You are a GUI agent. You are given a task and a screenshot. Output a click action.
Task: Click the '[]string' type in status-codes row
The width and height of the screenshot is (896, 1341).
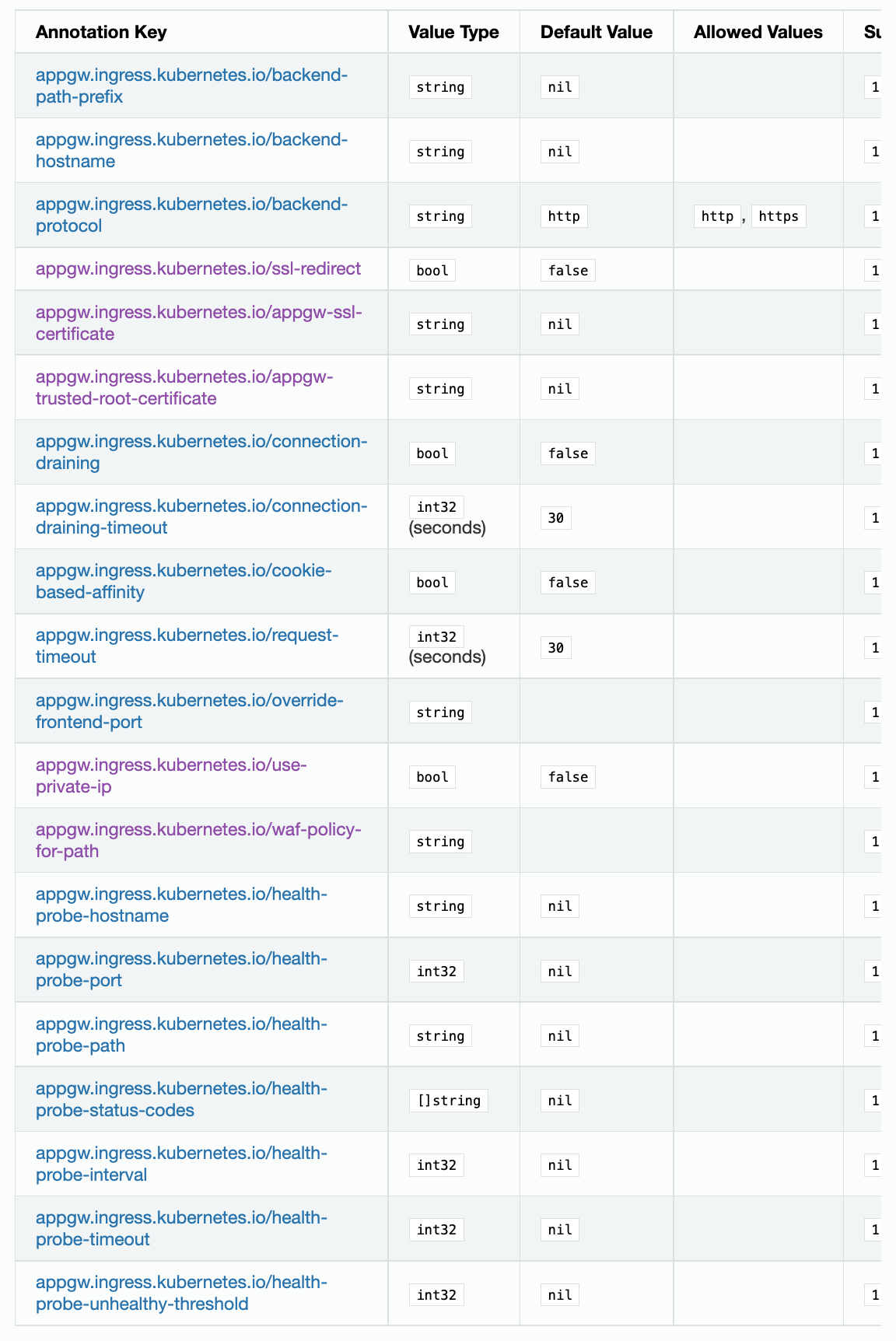449,1101
